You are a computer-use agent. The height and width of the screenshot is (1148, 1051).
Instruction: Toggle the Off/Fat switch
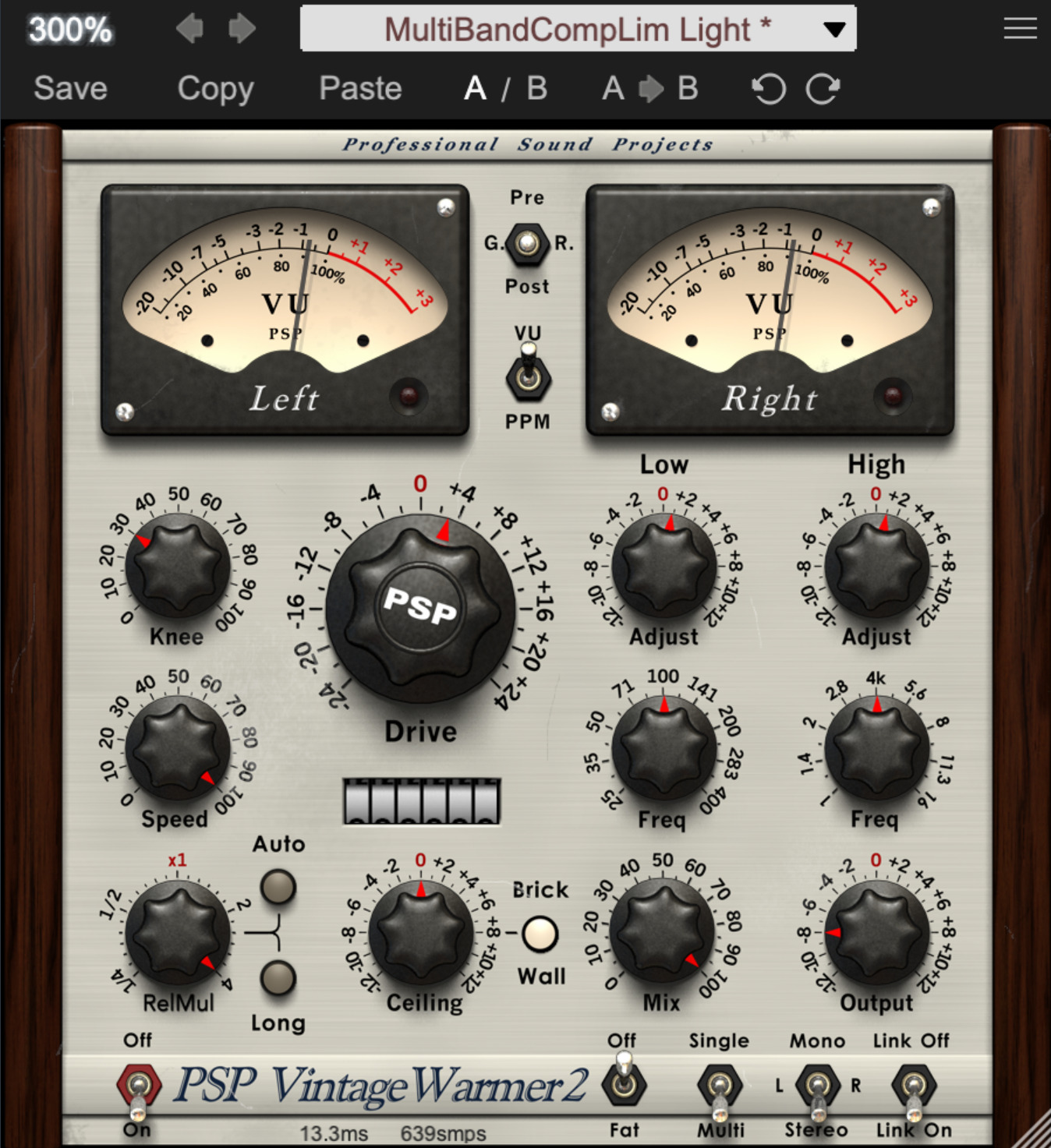[624, 1079]
